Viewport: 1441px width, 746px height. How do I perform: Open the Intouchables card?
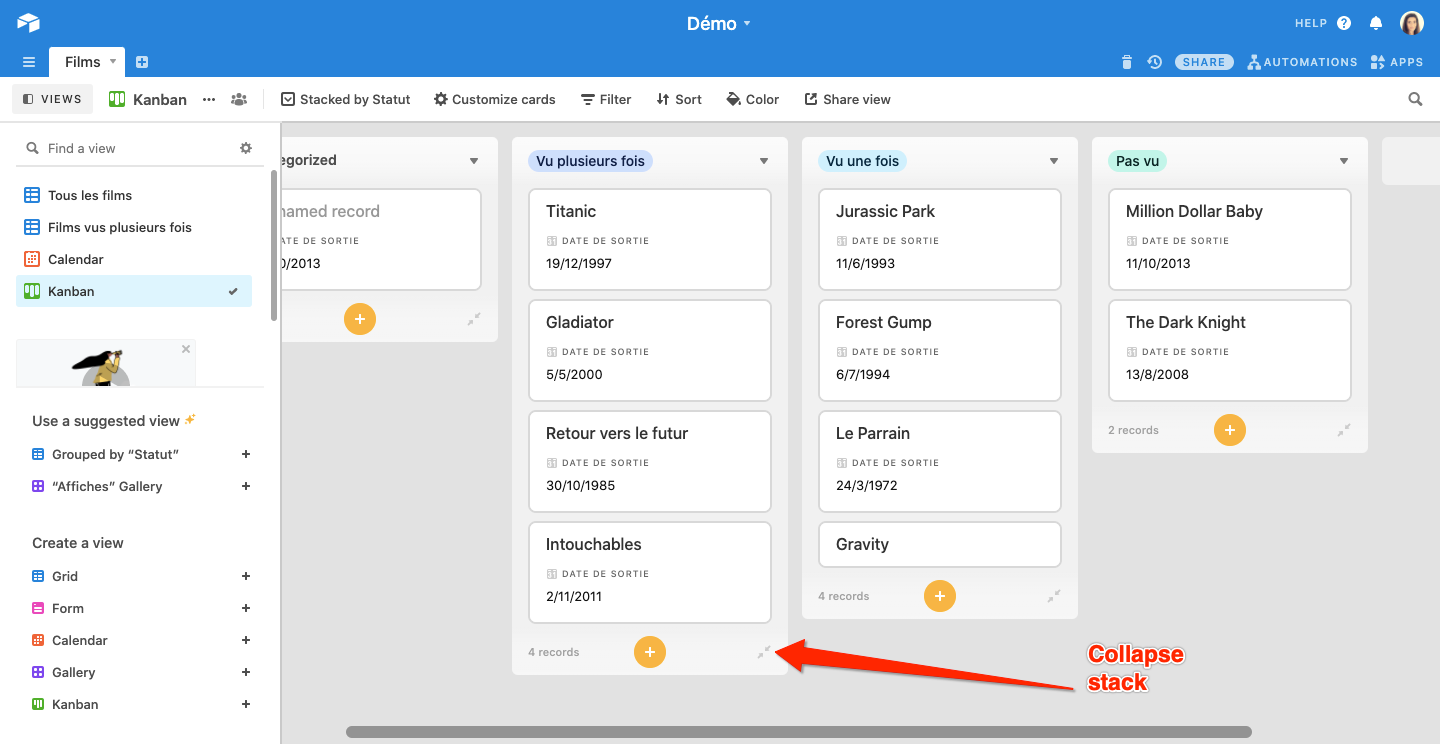pos(650,573)
